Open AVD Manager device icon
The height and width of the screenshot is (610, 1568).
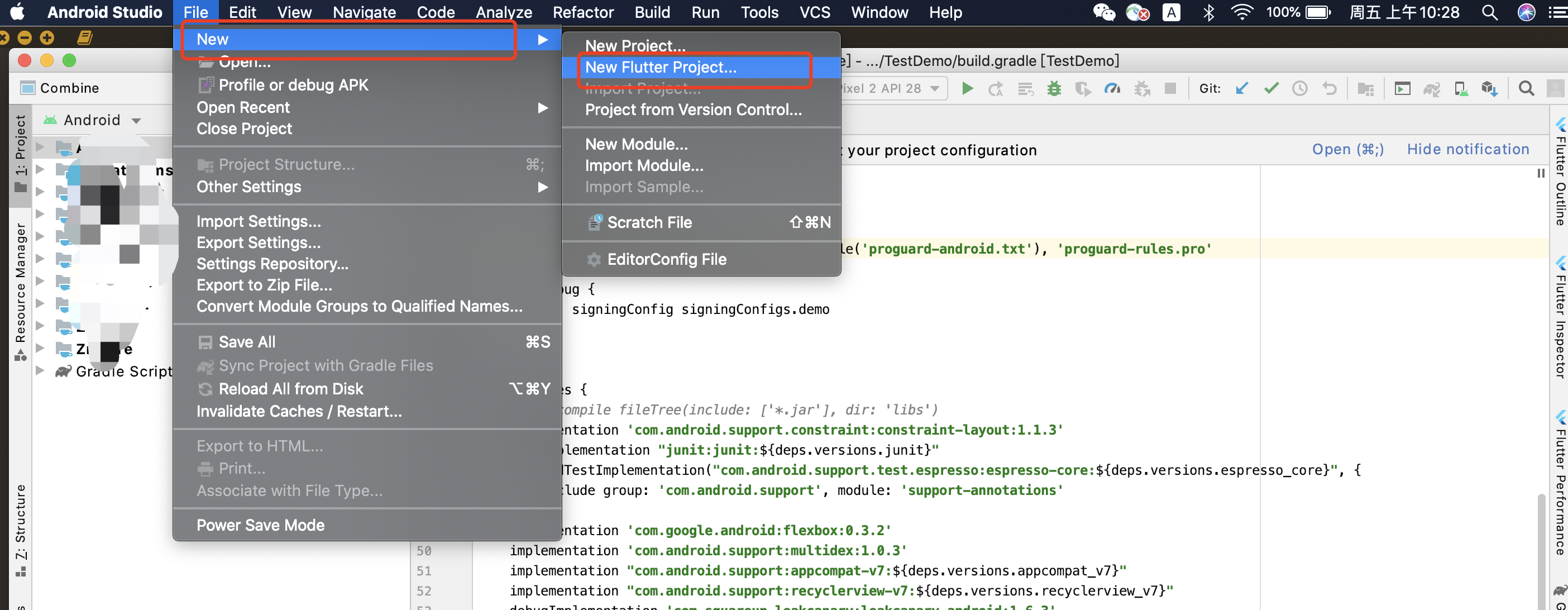point(1460,89)
